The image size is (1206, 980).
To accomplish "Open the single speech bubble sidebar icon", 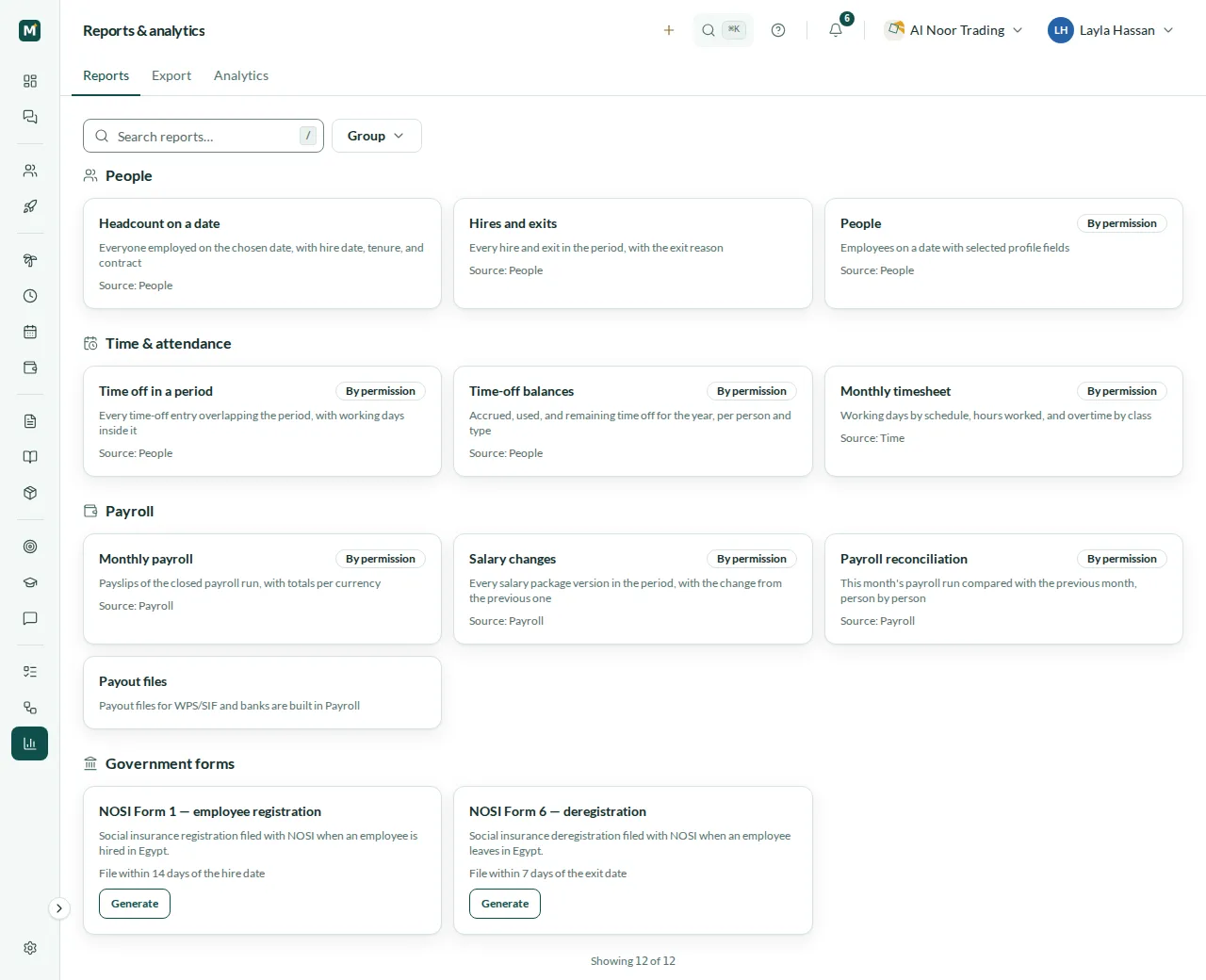I will pos(30,618).
